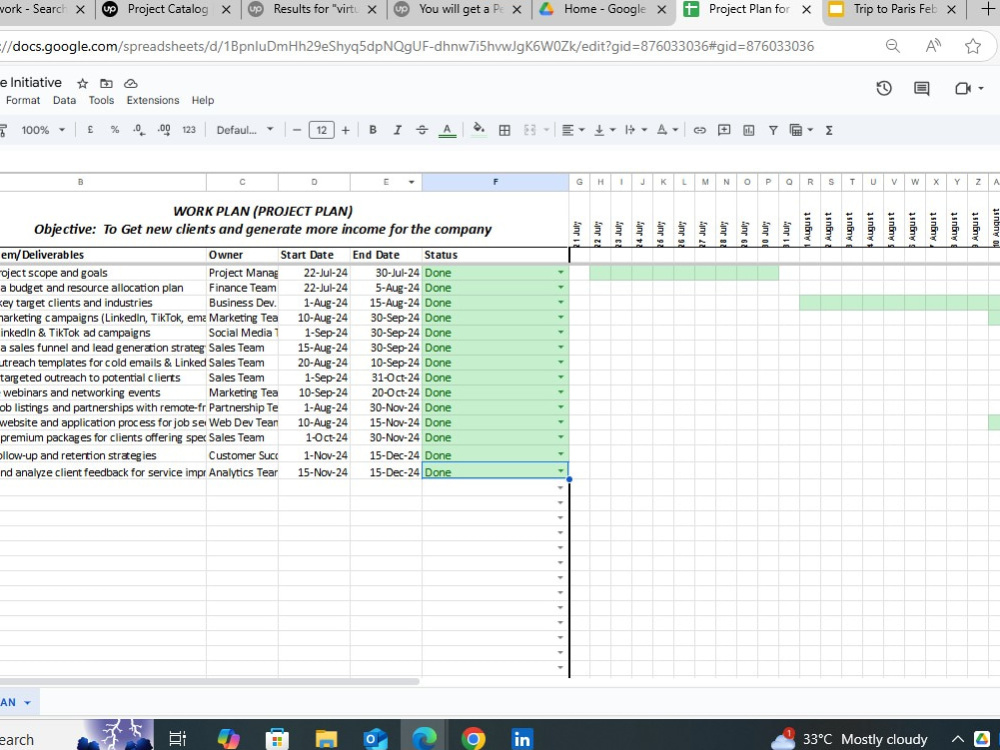The width and height of the screenshot is (1000, 750).
Task: Open fill color paint bucket
Action: (x=478, y=130)
